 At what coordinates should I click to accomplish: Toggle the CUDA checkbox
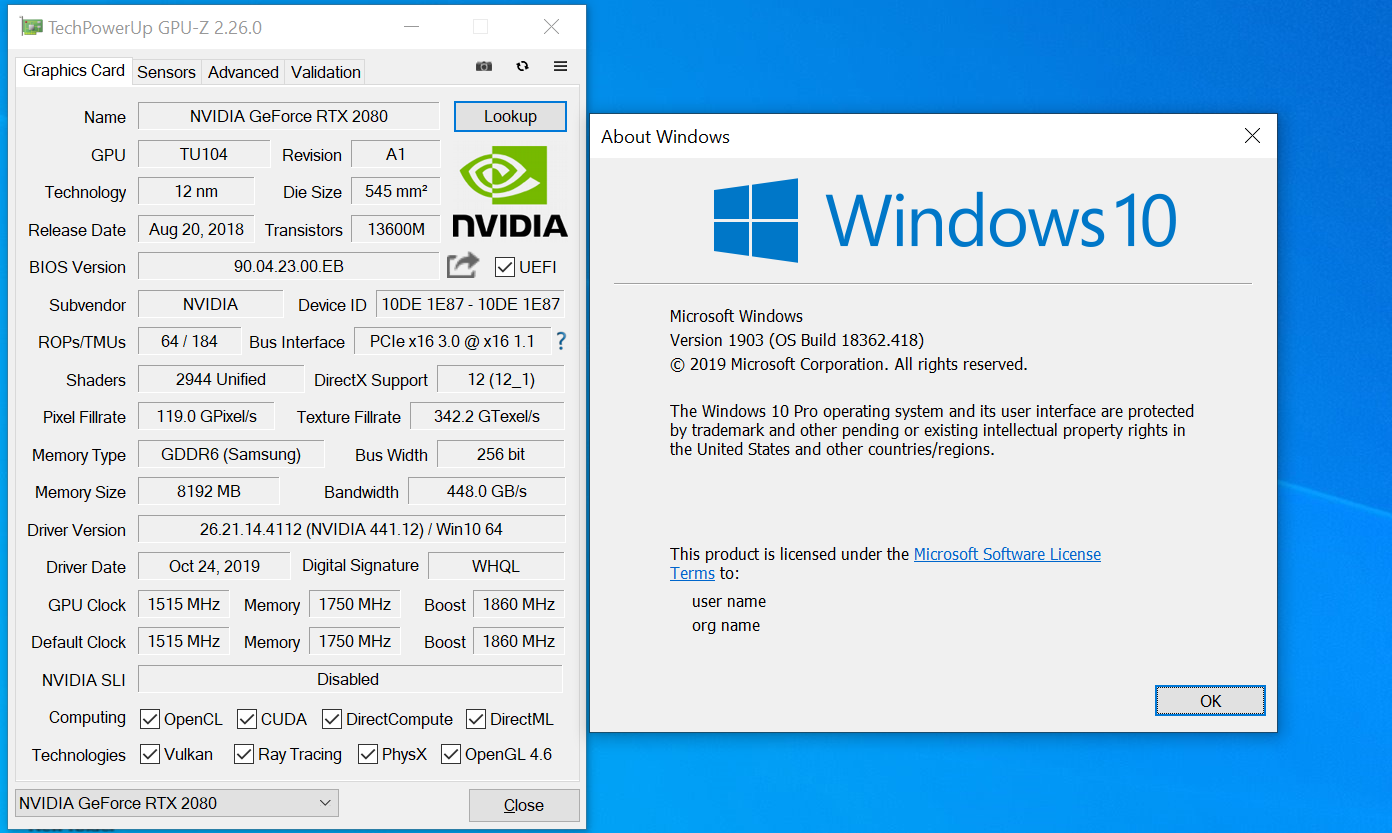(x=247, y=719)
